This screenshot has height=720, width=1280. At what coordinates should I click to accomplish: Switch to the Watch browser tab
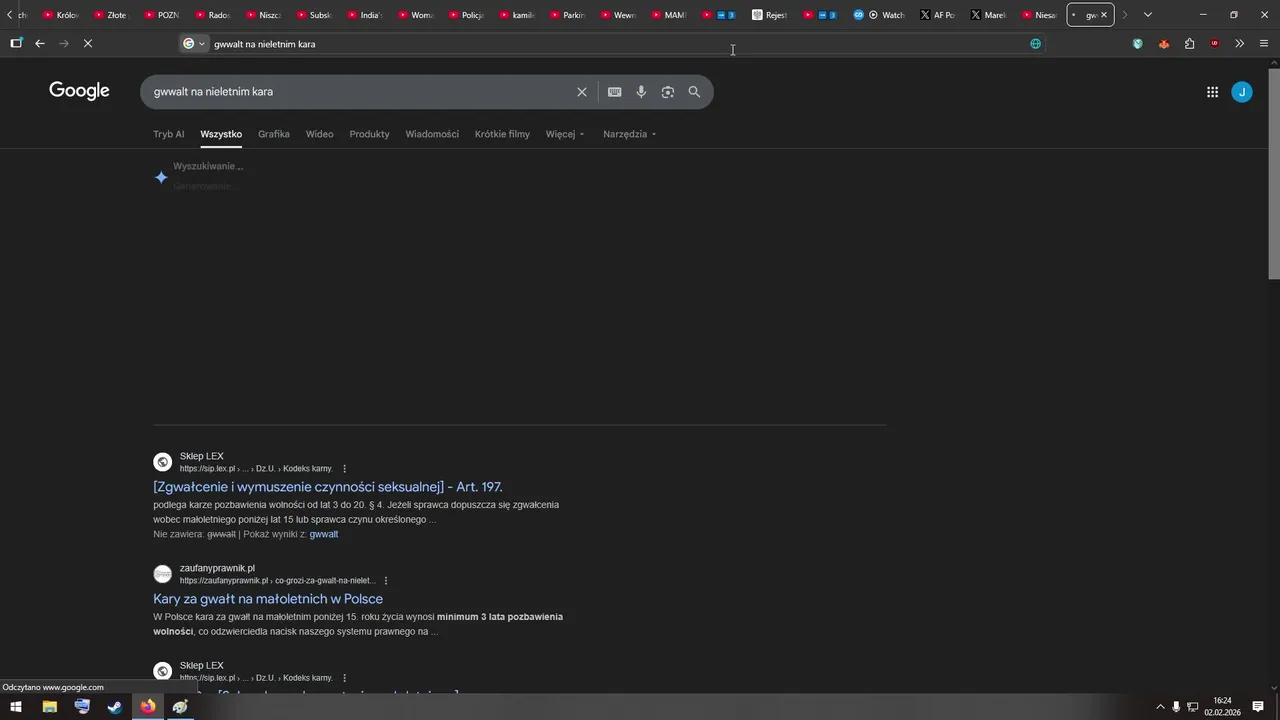pos(880,15)
